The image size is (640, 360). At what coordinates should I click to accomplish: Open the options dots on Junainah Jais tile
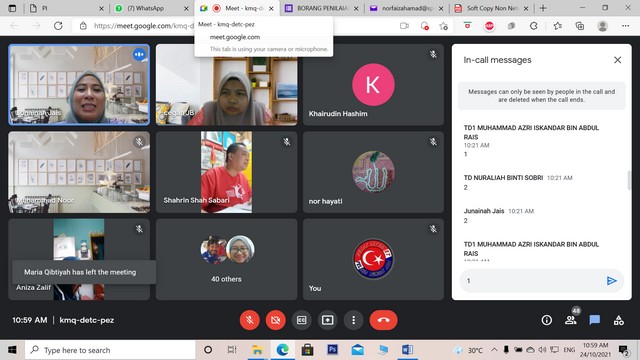point(139,54)
